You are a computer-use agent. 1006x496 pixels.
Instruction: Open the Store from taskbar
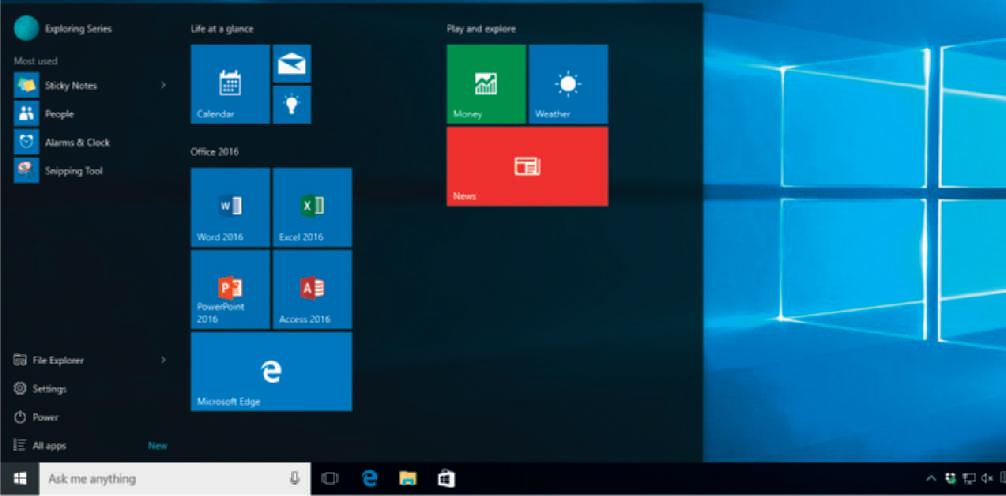coord(447,479)
